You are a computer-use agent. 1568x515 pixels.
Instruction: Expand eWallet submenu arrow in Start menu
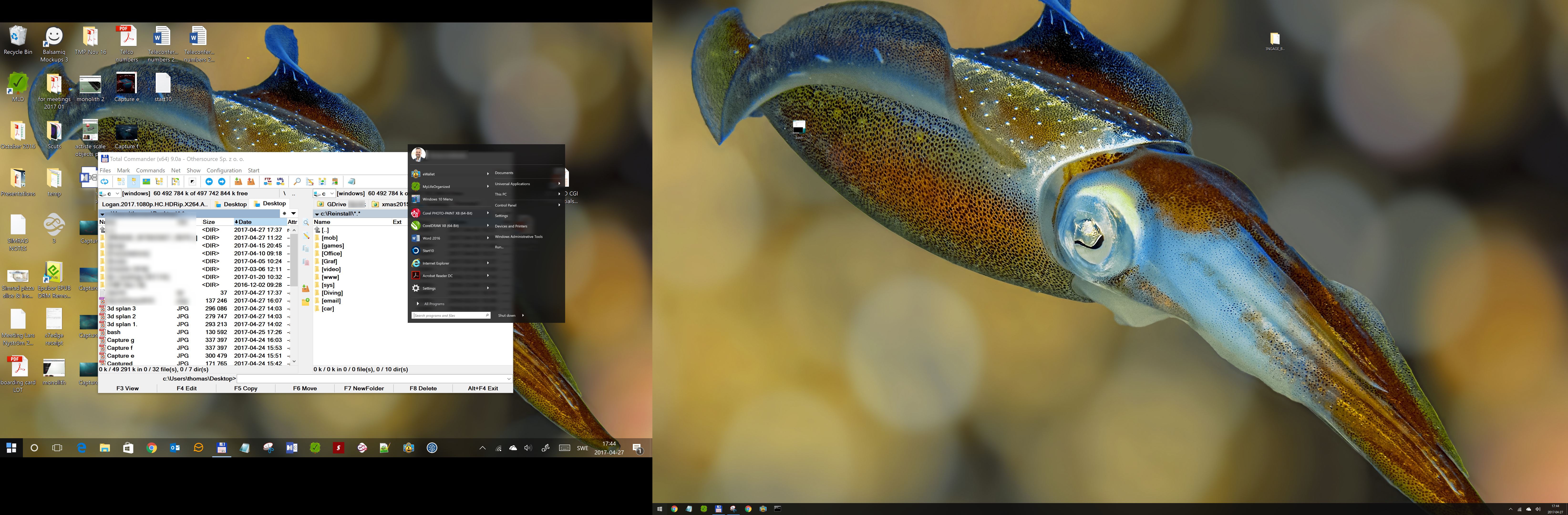[x=488, y=174]
